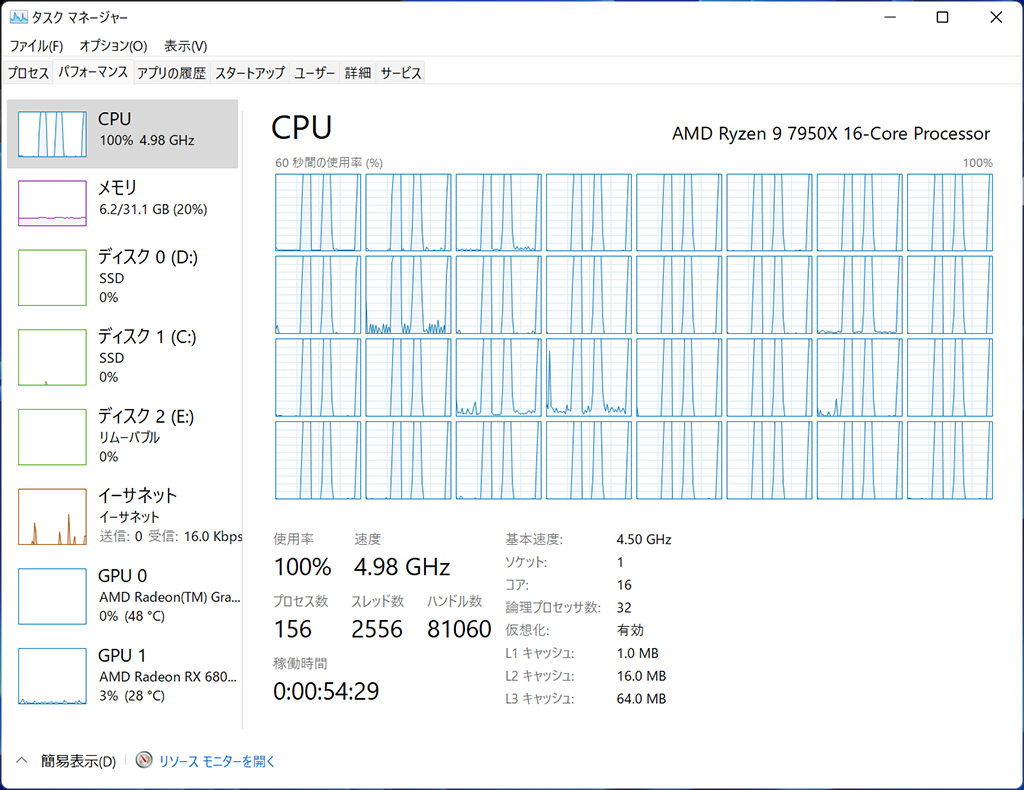
Task: Select the パフォーマンス tab
Action: tap(93, 72)
